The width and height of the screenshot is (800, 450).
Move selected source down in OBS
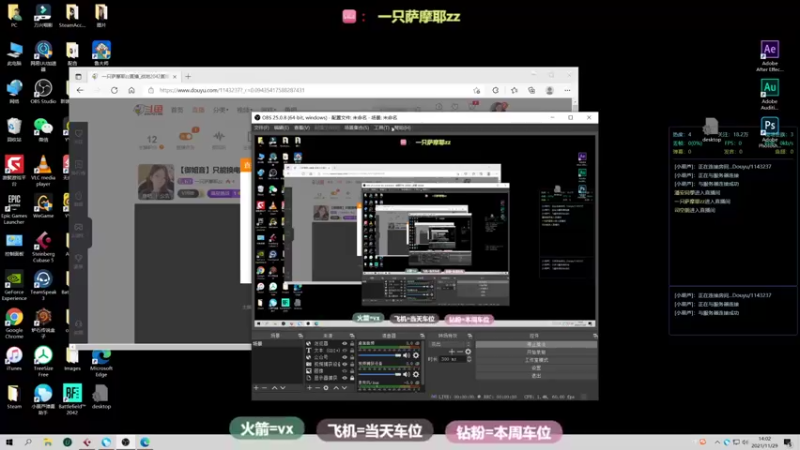coord(344,388)
